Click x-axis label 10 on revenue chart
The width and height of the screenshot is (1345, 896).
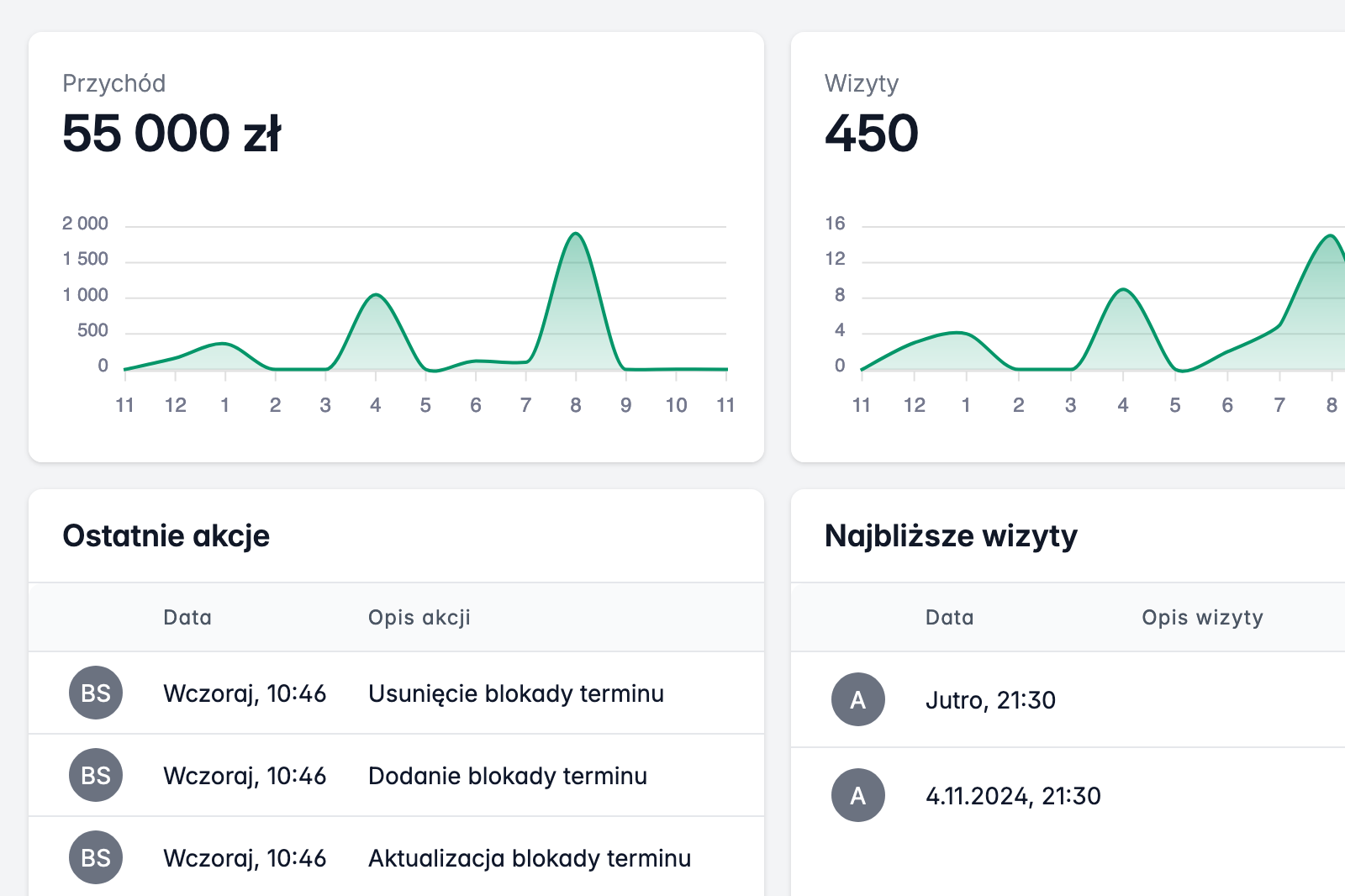[x=676, y=405]
